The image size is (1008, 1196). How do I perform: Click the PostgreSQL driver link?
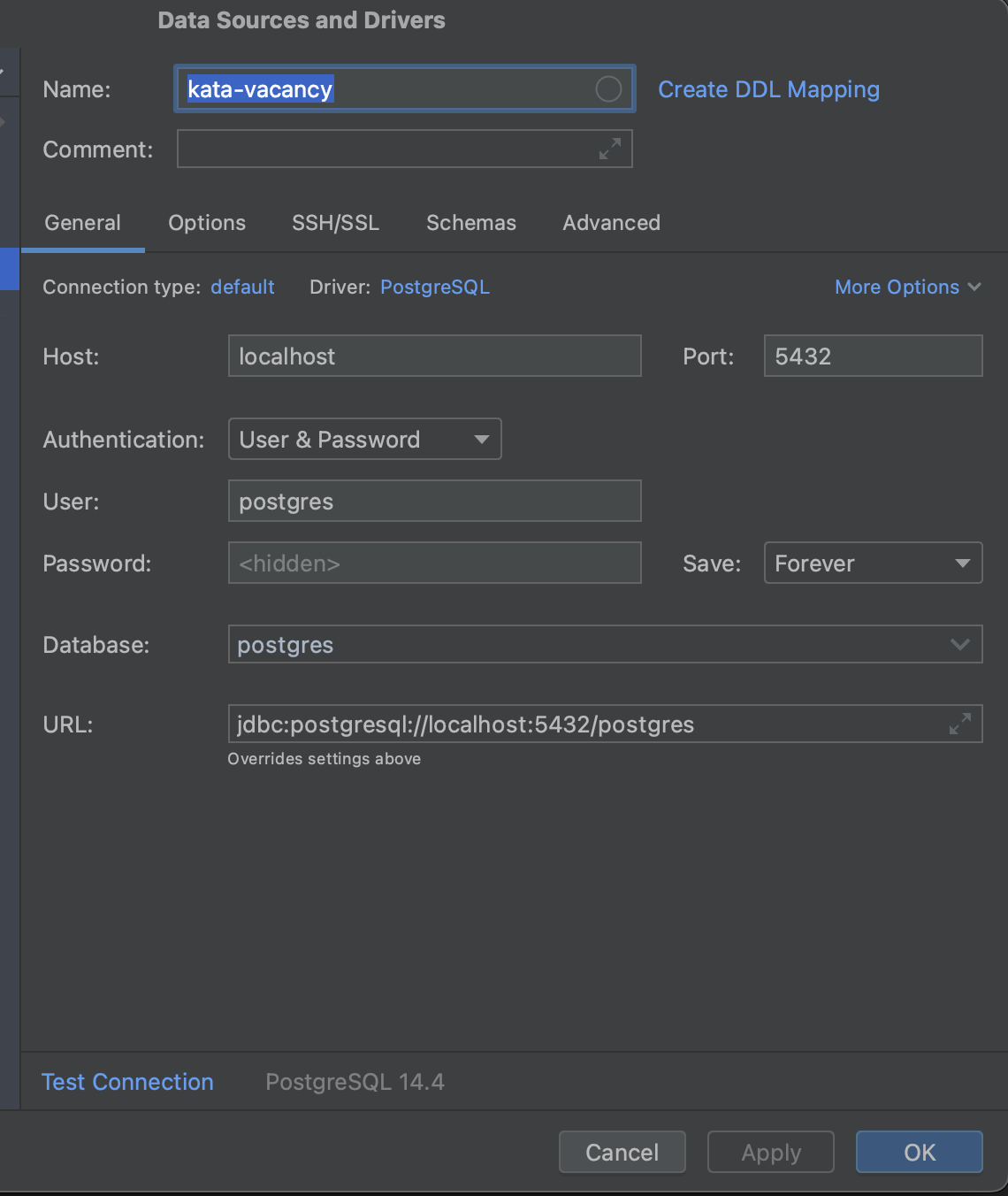pyautogui.click(x=434, y=287)
